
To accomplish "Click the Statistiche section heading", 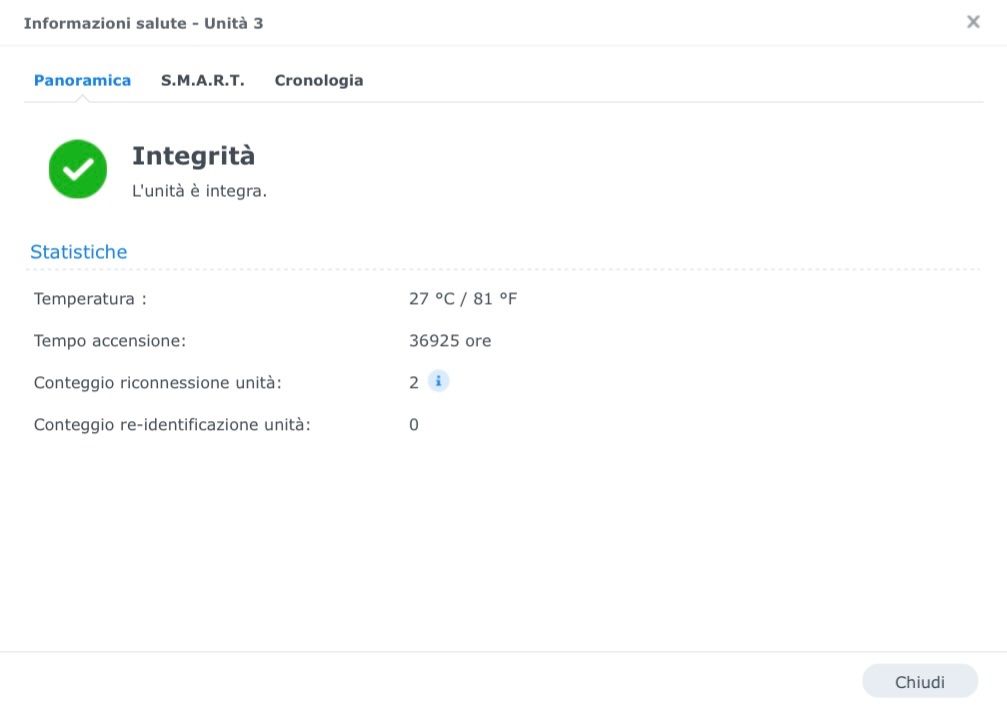I will [x=78, y=252].
